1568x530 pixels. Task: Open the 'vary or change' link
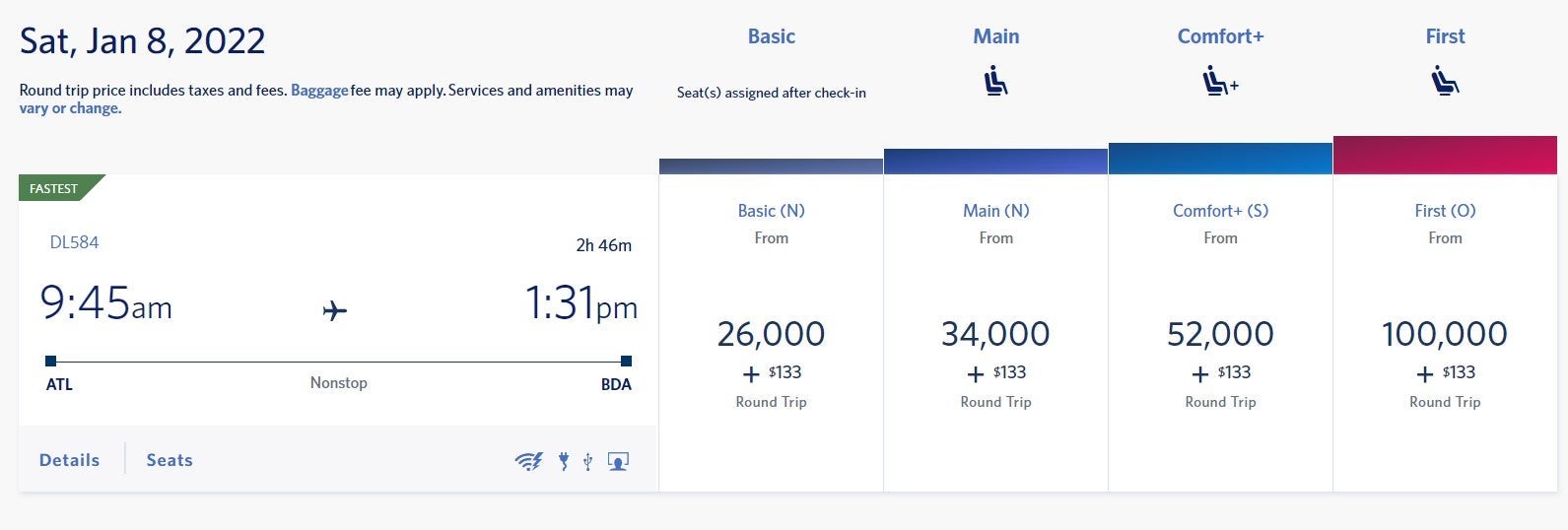(70, 108)
